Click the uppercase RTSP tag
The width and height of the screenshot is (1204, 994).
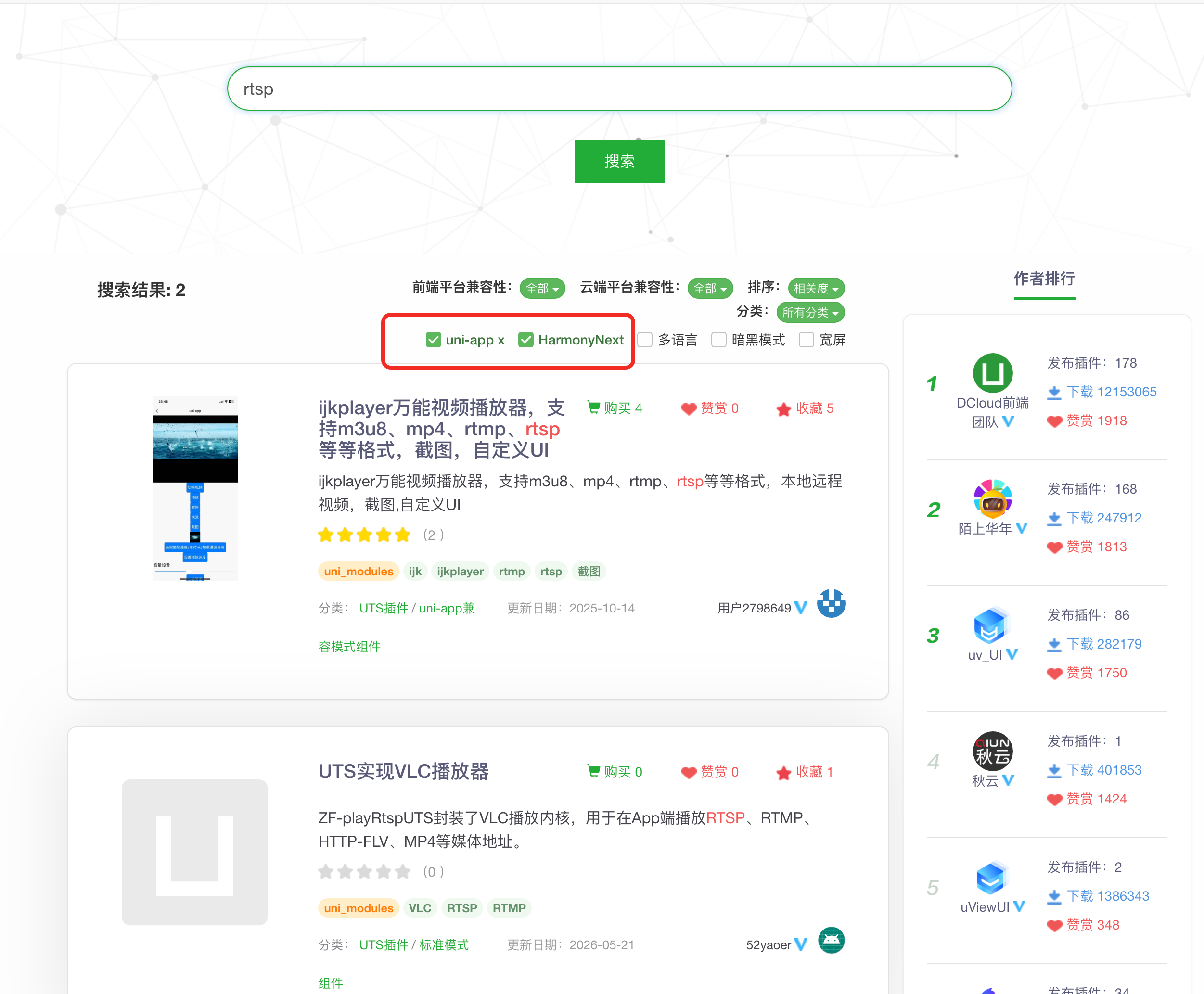461,908
